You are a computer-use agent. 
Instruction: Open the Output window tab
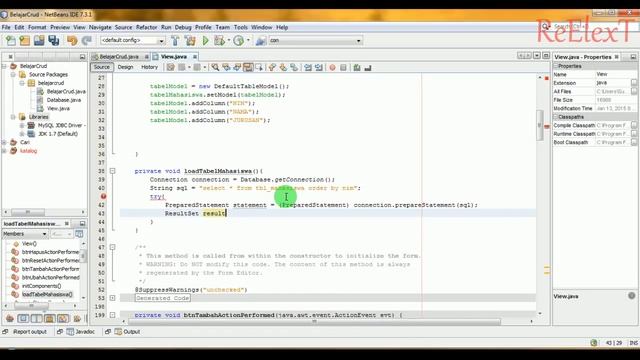(x=127, y=332)
